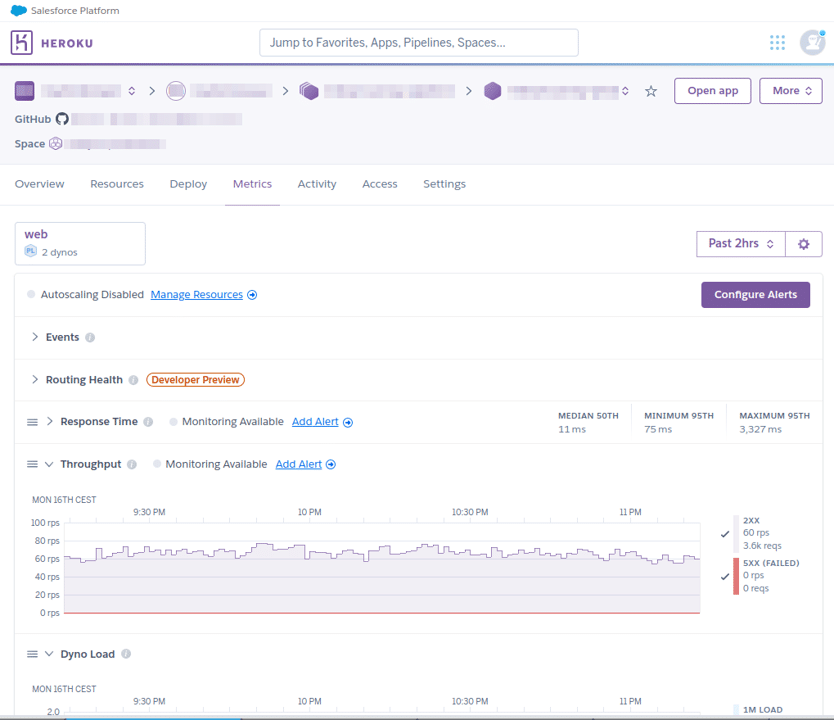Open the apps grid launcher icon
The height and width of the screenshot is (720, 834).
click(x=777, y=42)
